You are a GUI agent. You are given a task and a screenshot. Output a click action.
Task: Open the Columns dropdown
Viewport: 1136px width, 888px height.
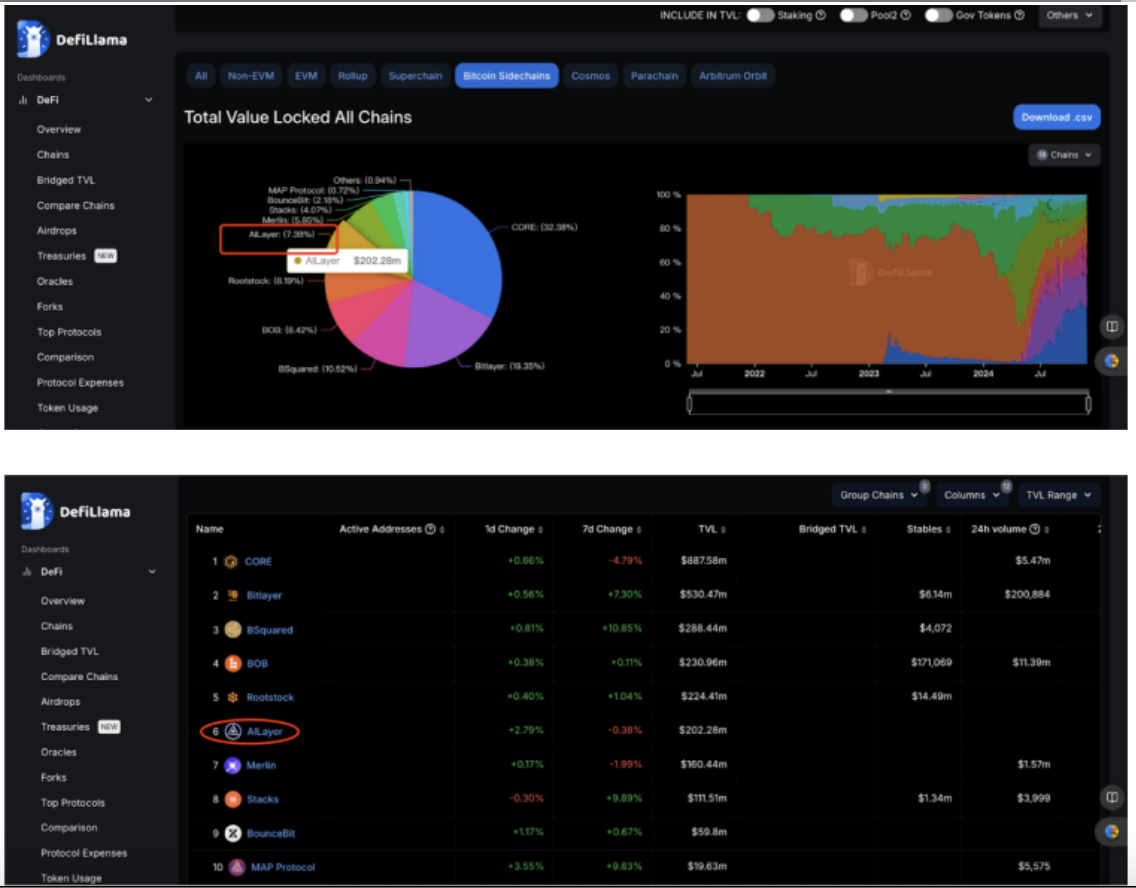pyautogui.click(x=972, y=495)
